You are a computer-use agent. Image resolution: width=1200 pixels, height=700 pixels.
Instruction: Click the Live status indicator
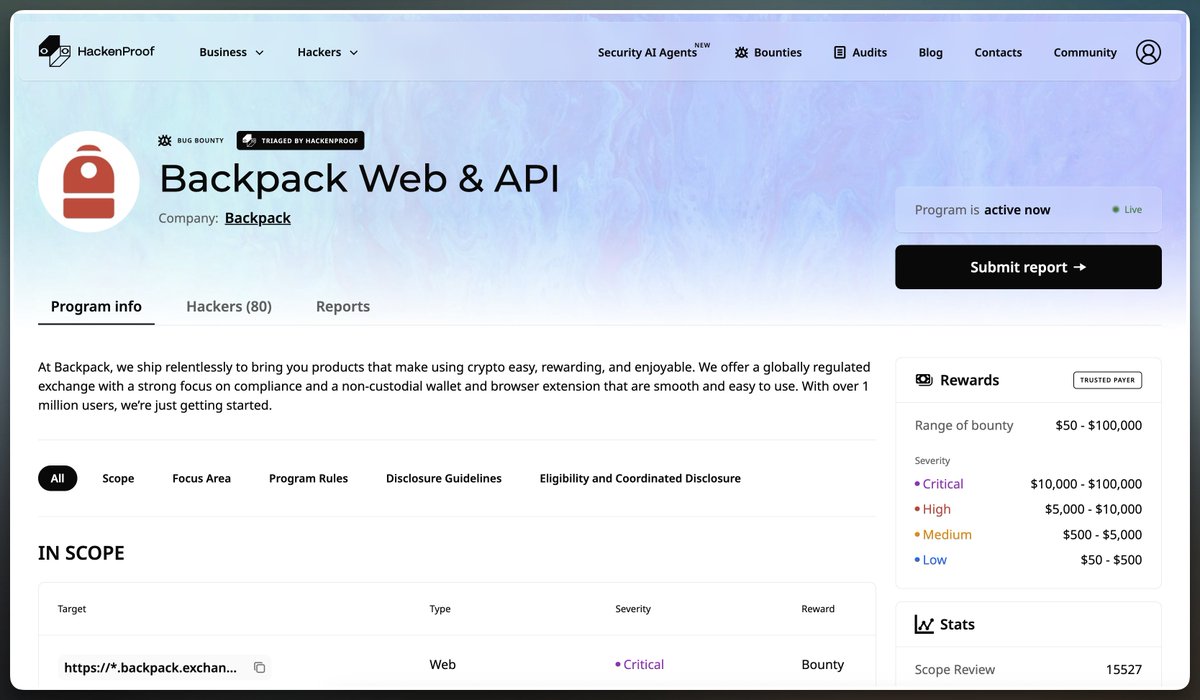[1127, 210]
